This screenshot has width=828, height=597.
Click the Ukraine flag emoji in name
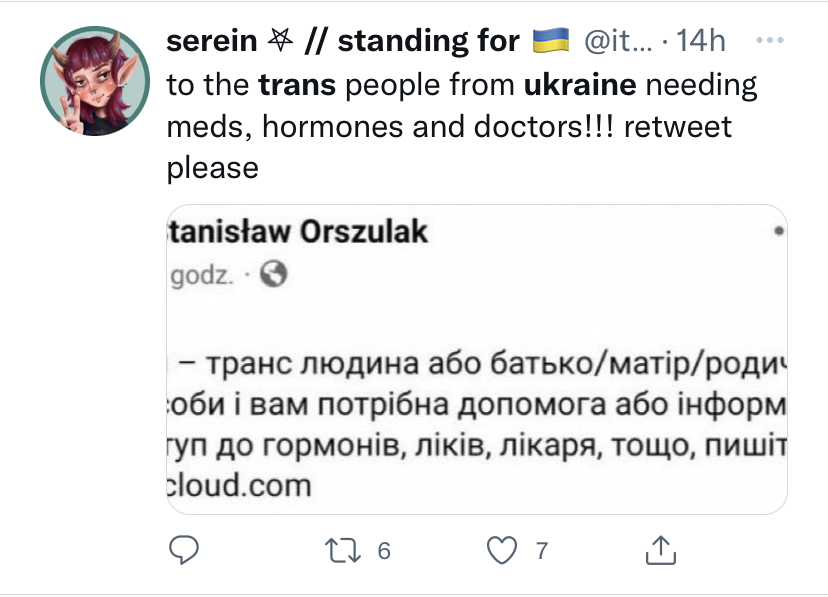tap(550, 41)
